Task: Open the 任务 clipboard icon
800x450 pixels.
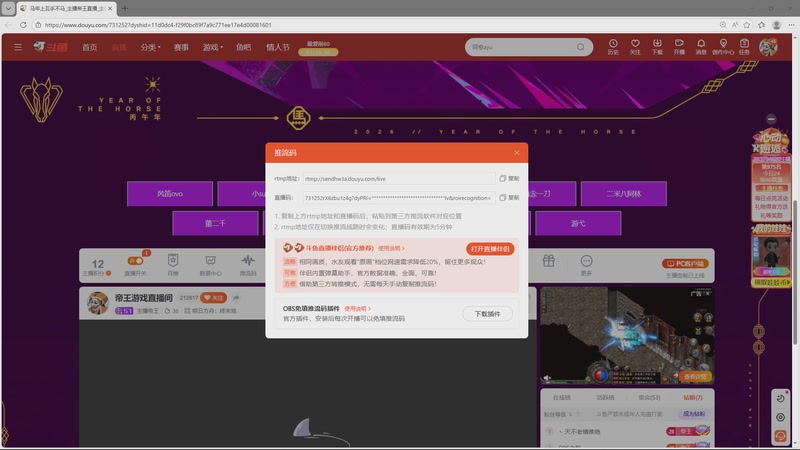Action: tap(744, 47)
